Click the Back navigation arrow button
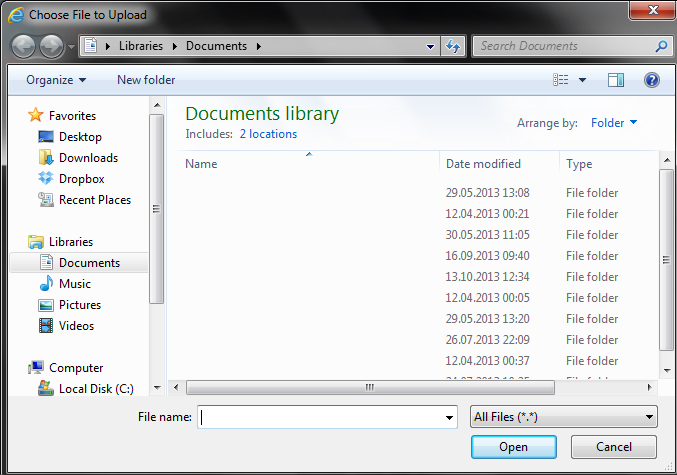Screen dimensions: 677x475 pos(24,46)
